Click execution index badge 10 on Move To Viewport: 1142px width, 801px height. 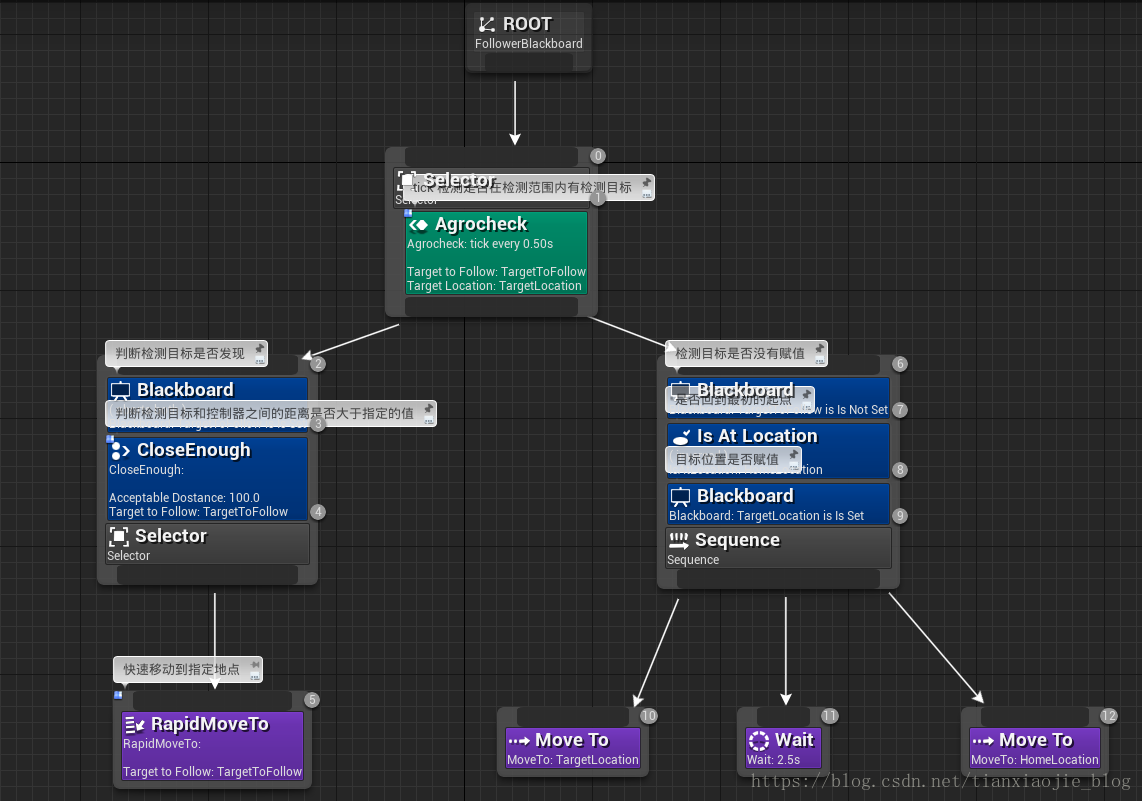(x=649, y=716)
